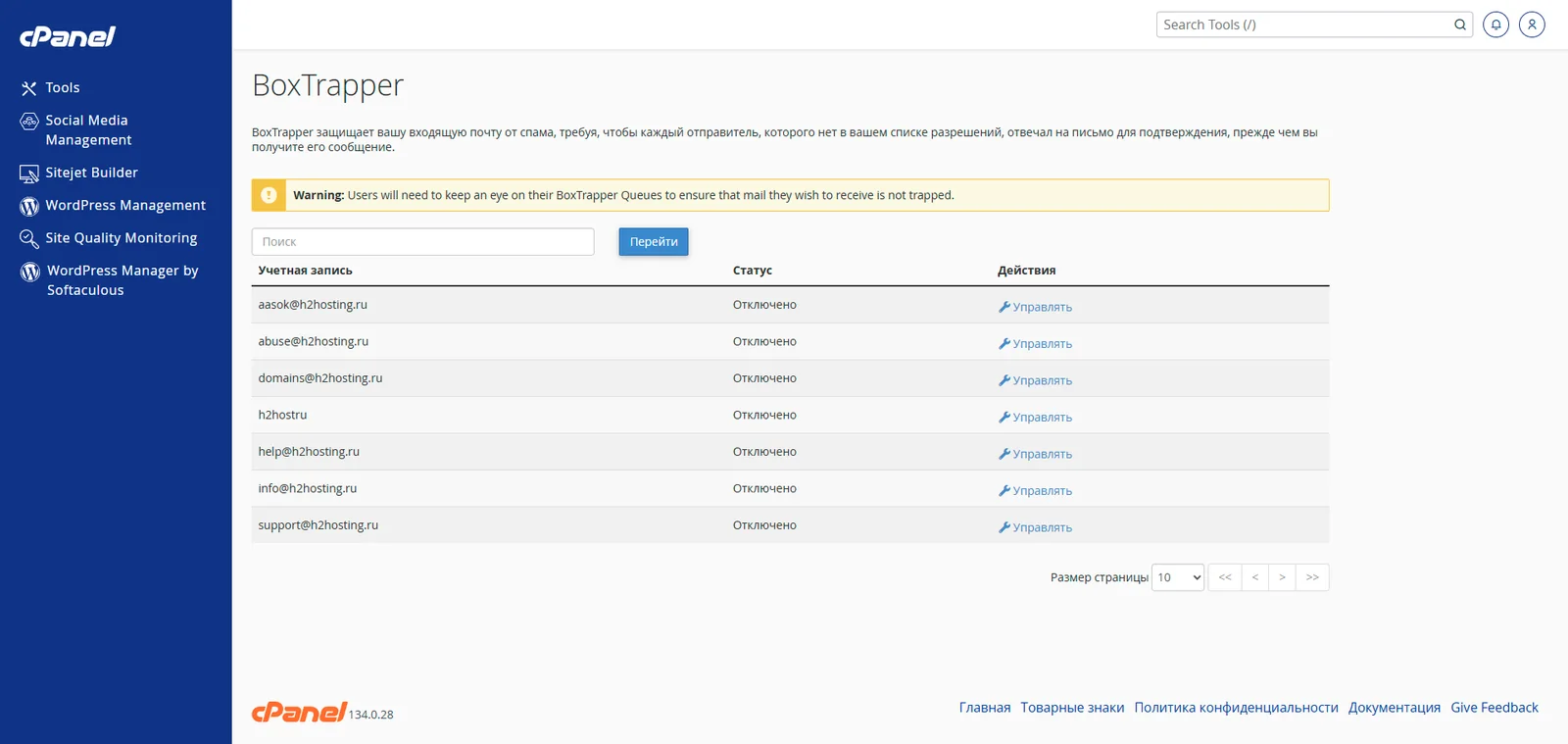
Task: Go to Sitejet Builder in the sidebar
Action: tap(92, 173)
